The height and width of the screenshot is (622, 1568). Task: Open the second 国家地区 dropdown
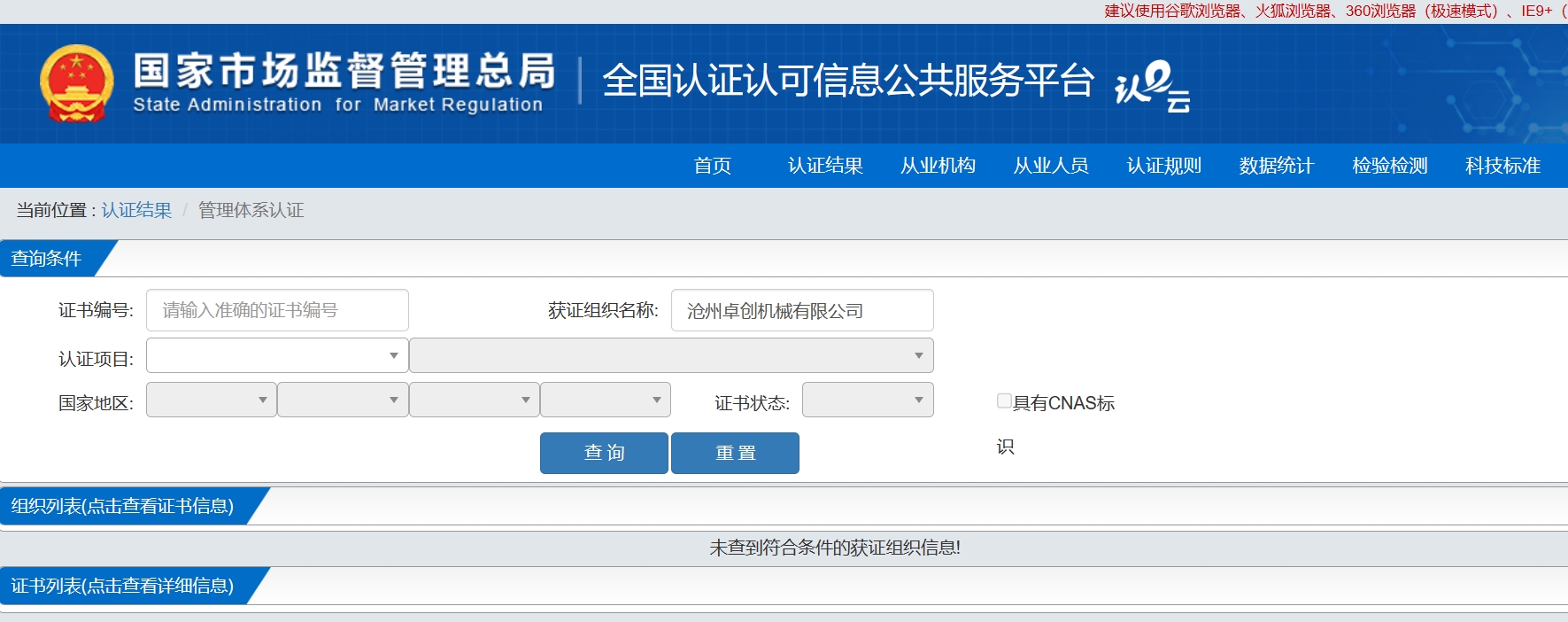tap(343, 400)
